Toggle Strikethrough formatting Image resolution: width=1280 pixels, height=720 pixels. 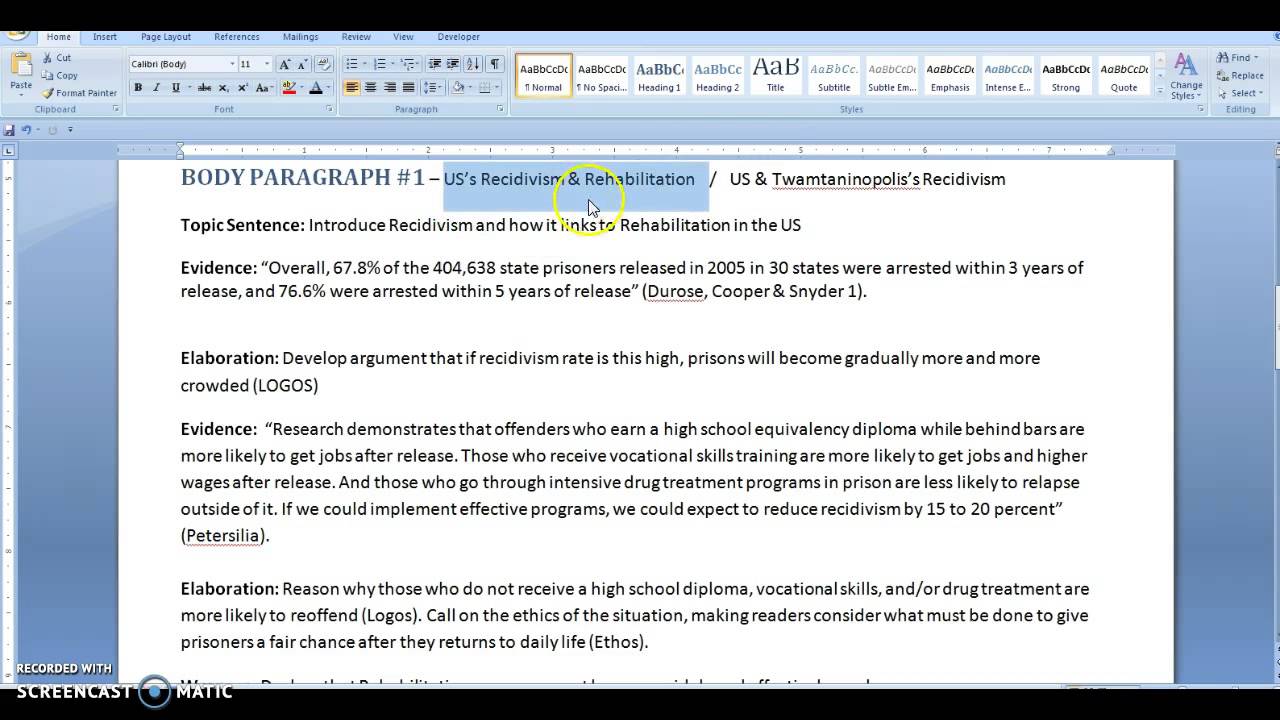coord(204,88)
